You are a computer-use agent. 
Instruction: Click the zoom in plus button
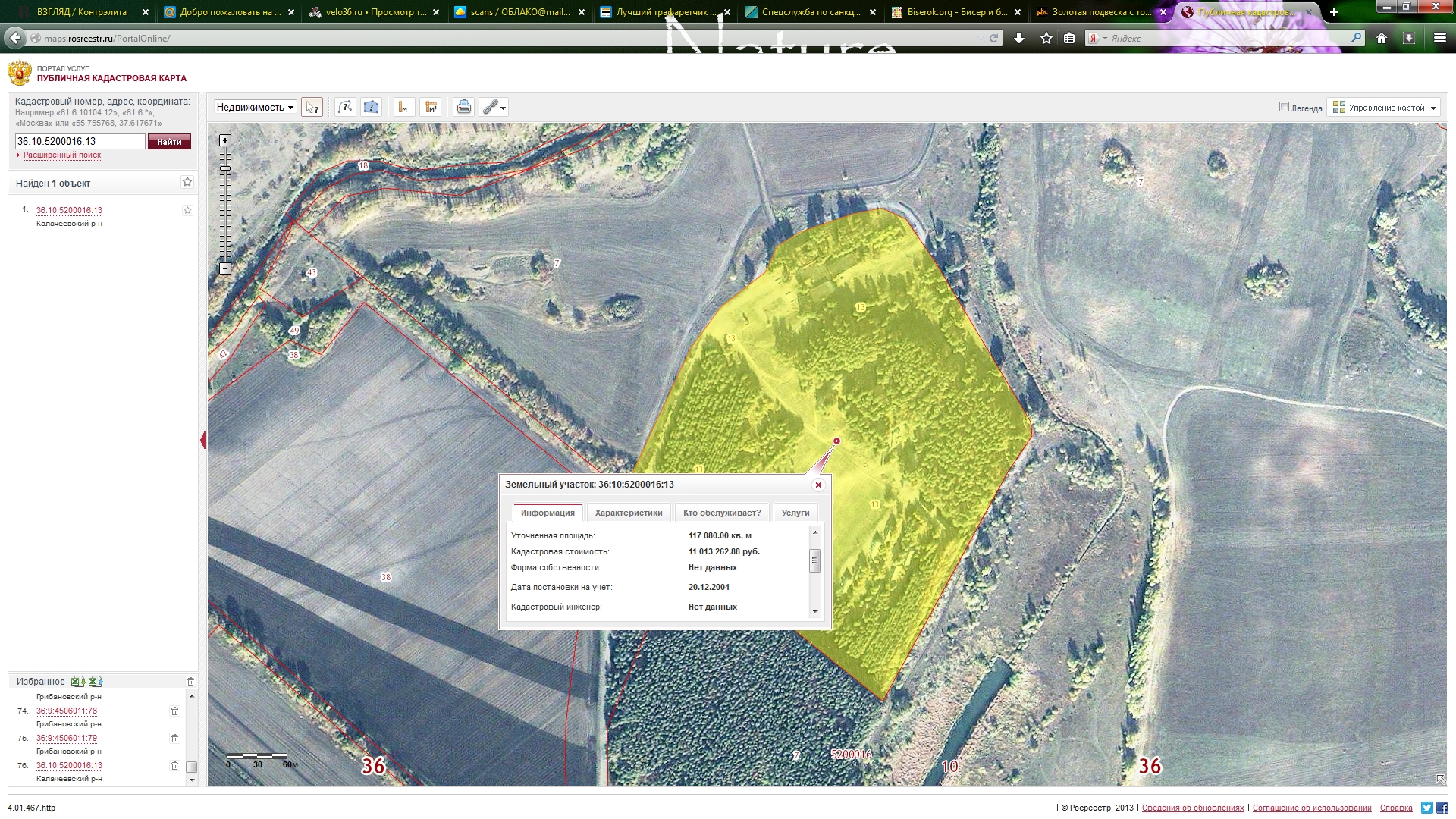pyautogui.click(x=225, y=140)
